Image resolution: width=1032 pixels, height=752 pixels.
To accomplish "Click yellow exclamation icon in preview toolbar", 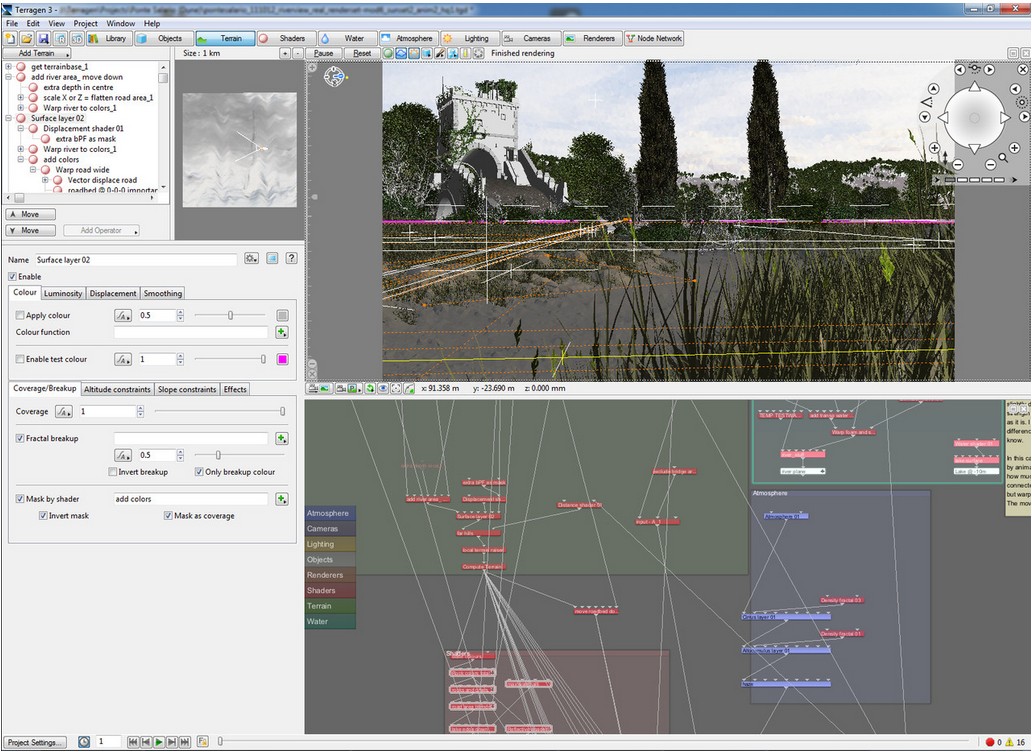I will click(465, 53).
